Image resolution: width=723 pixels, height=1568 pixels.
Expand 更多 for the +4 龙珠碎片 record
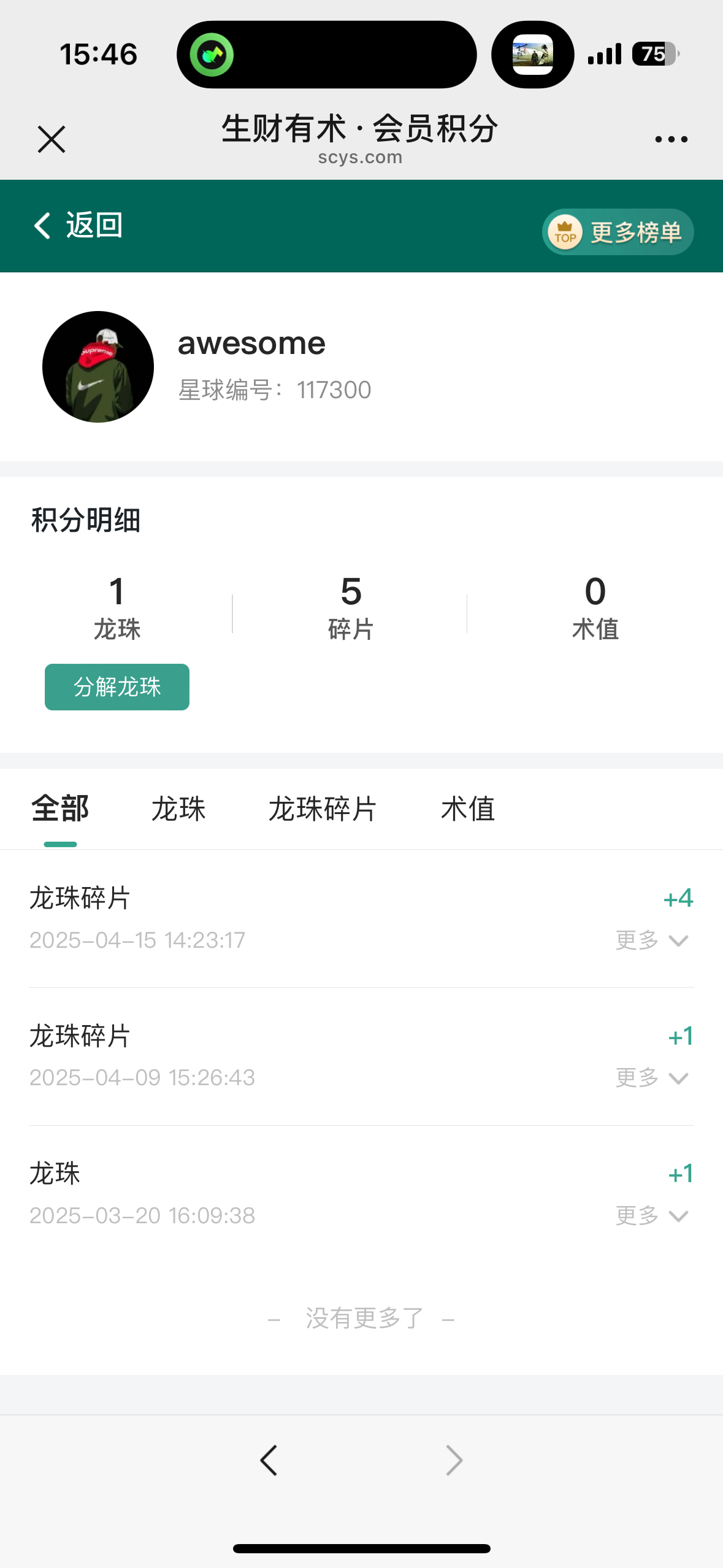click(x=652, y=940)
